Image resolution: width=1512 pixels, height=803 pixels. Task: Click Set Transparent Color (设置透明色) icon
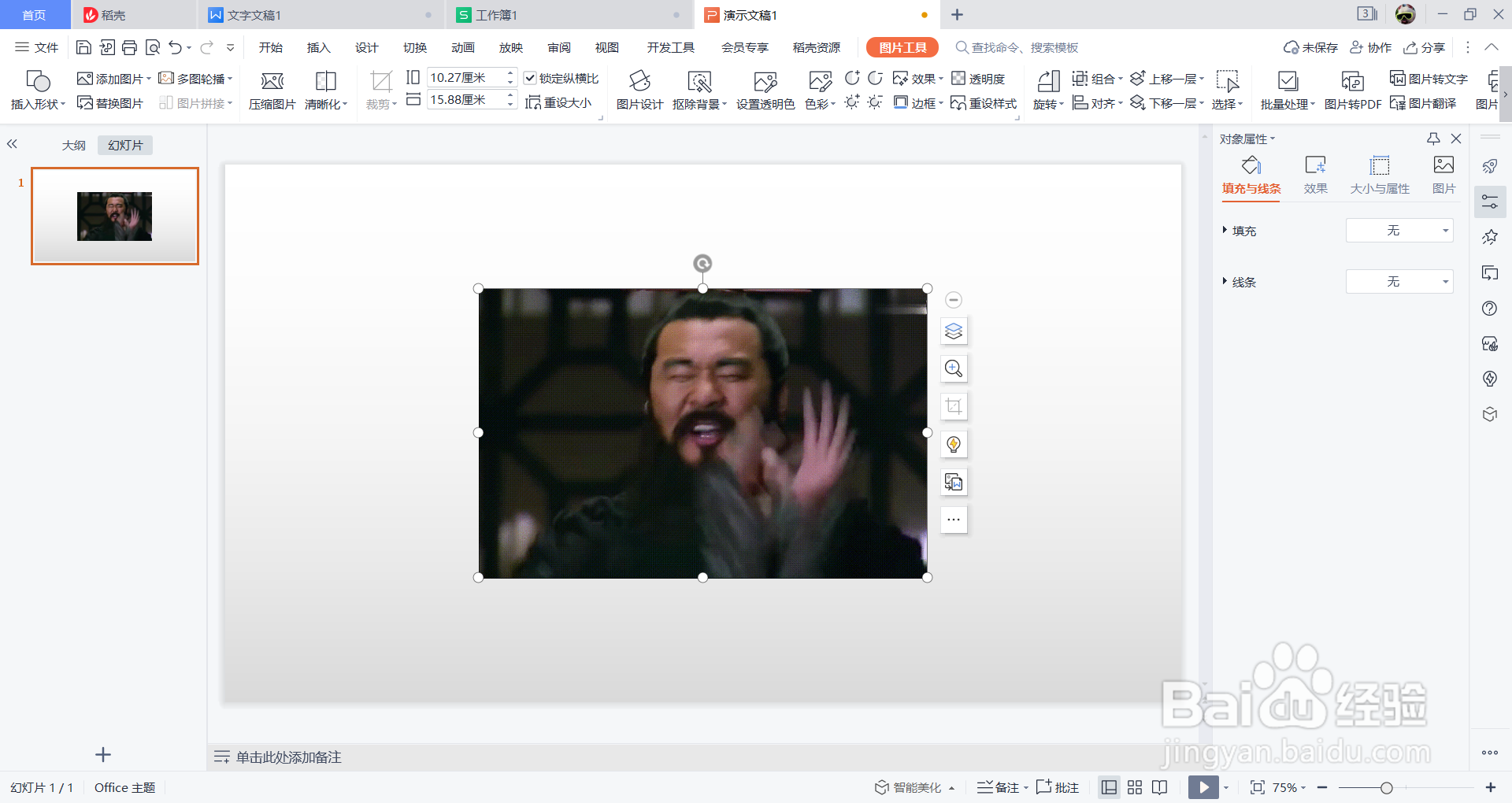pos(765,90)
